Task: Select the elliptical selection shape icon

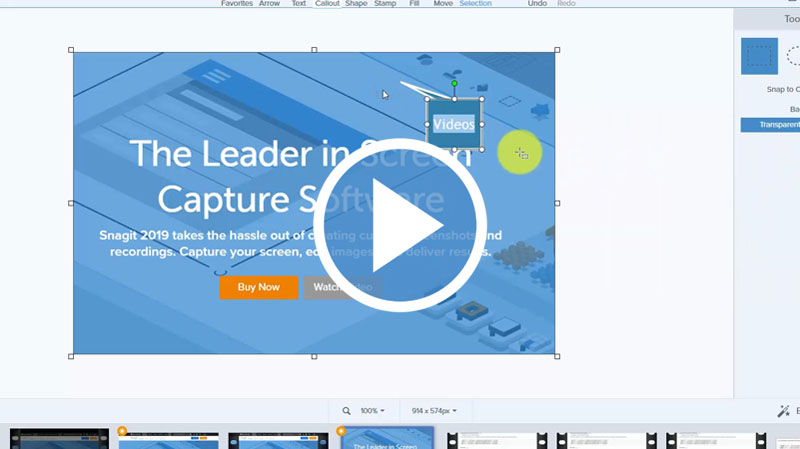Action: (x=793, y=56)
